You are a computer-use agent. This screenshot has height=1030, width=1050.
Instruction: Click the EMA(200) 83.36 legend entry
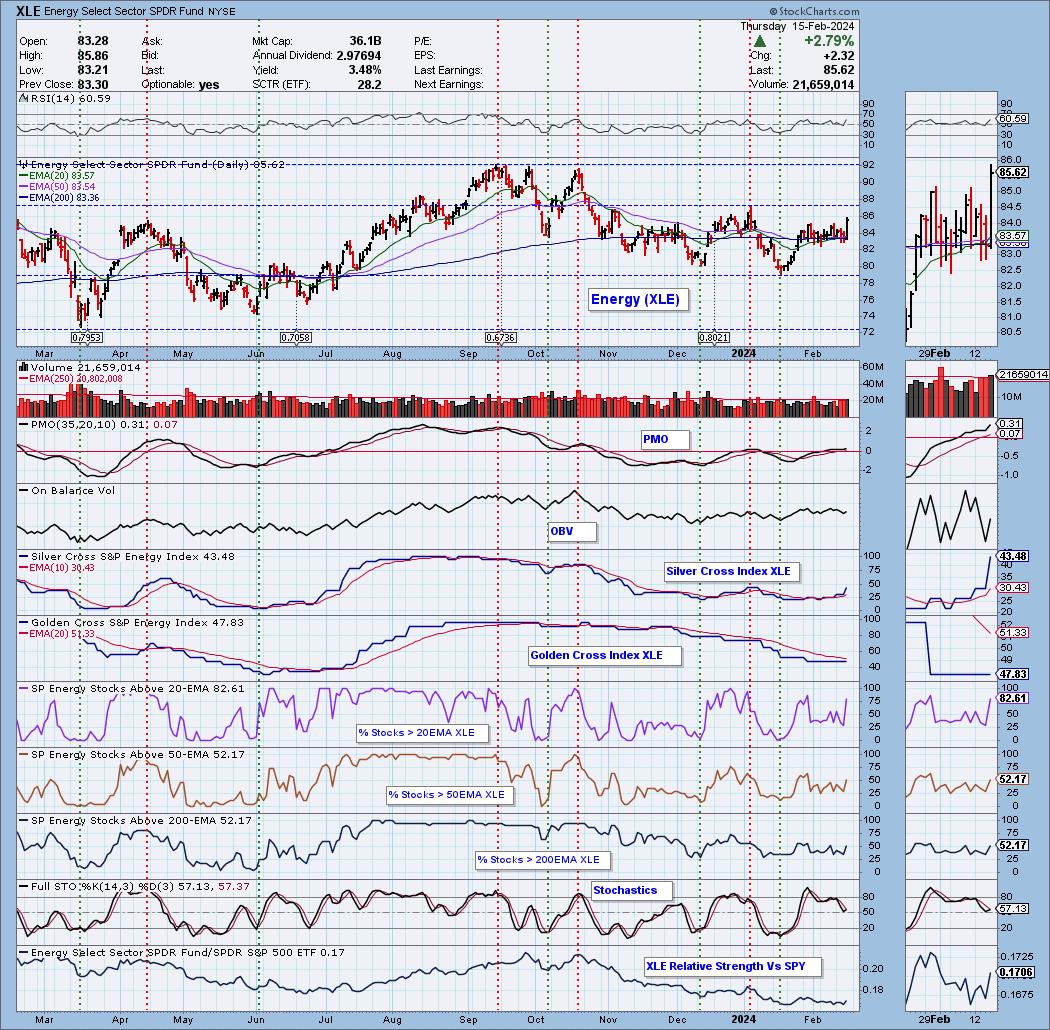coord(59,198)
